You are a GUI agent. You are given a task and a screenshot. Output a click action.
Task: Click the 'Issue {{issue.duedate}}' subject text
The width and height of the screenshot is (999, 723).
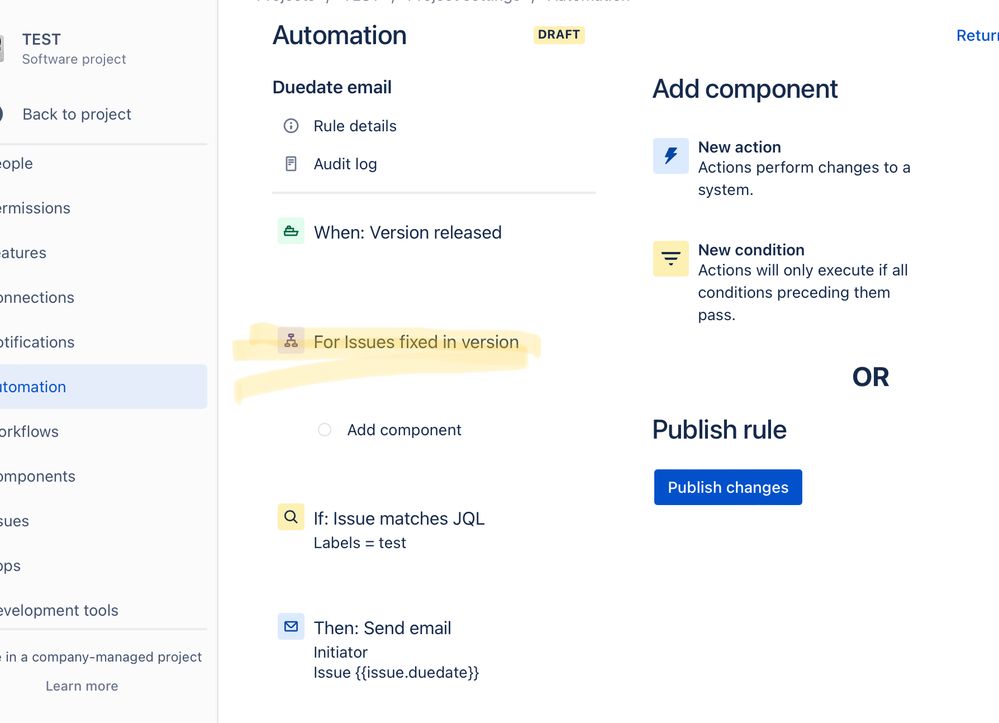click(x=396, y=673)
